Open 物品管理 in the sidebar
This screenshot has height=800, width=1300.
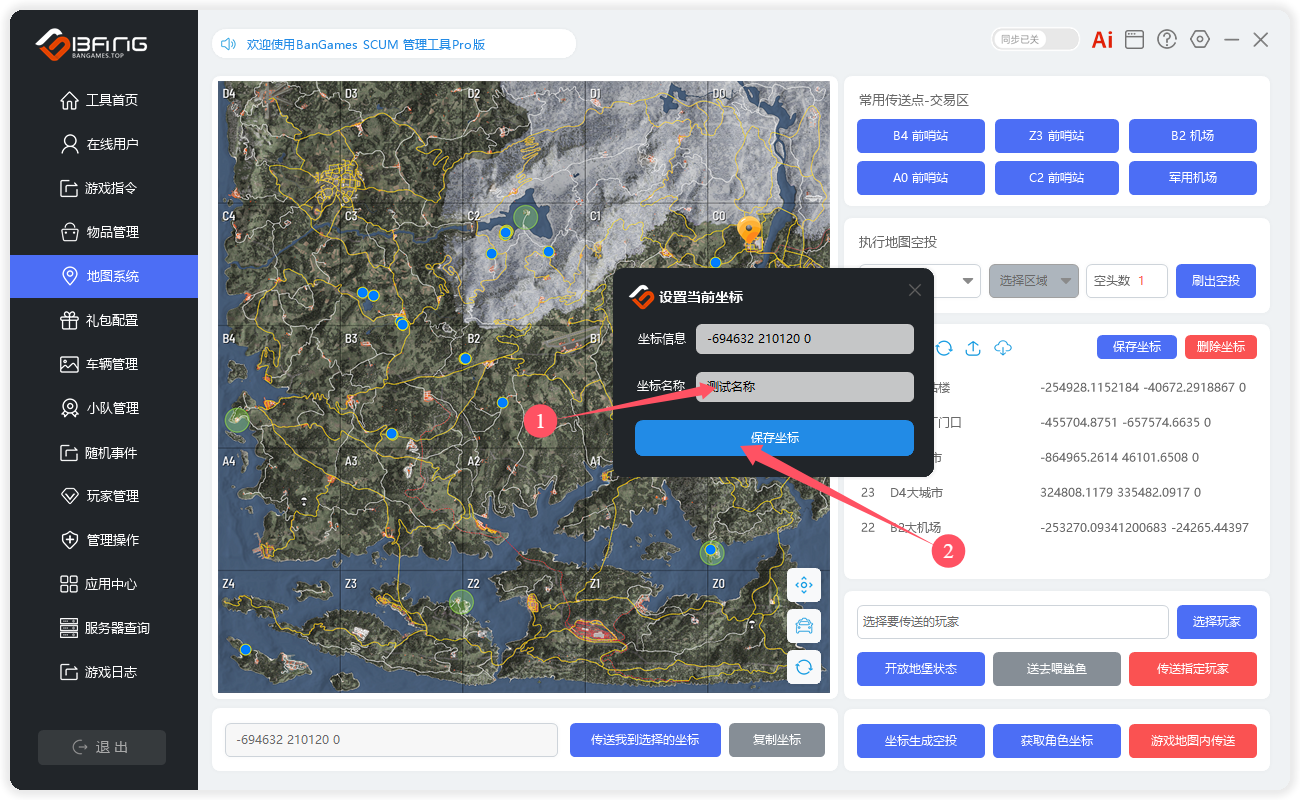click(x=112, y=232)
